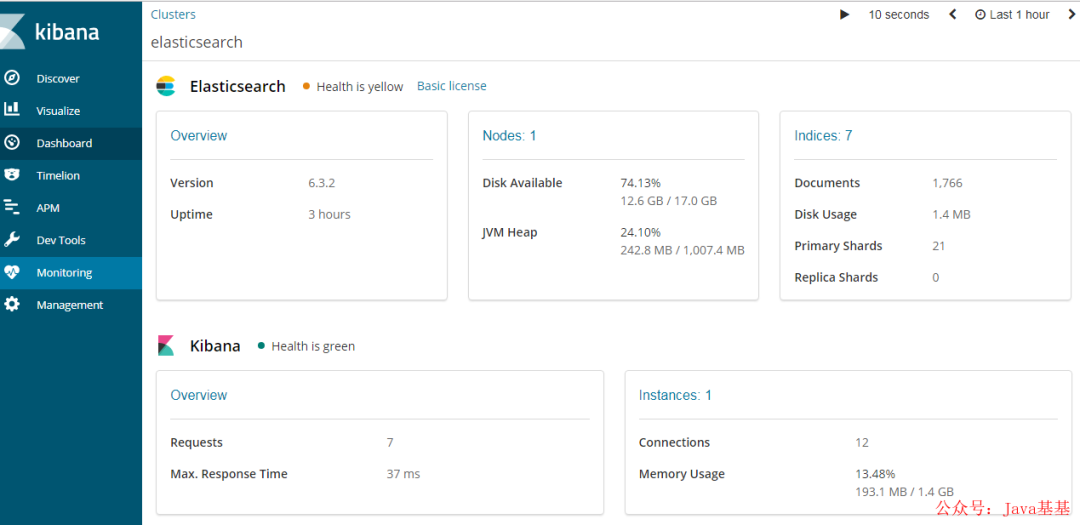1080x525 pixels.
Task: Click the elasticsearch cluster name title
Action: [197, 43]
